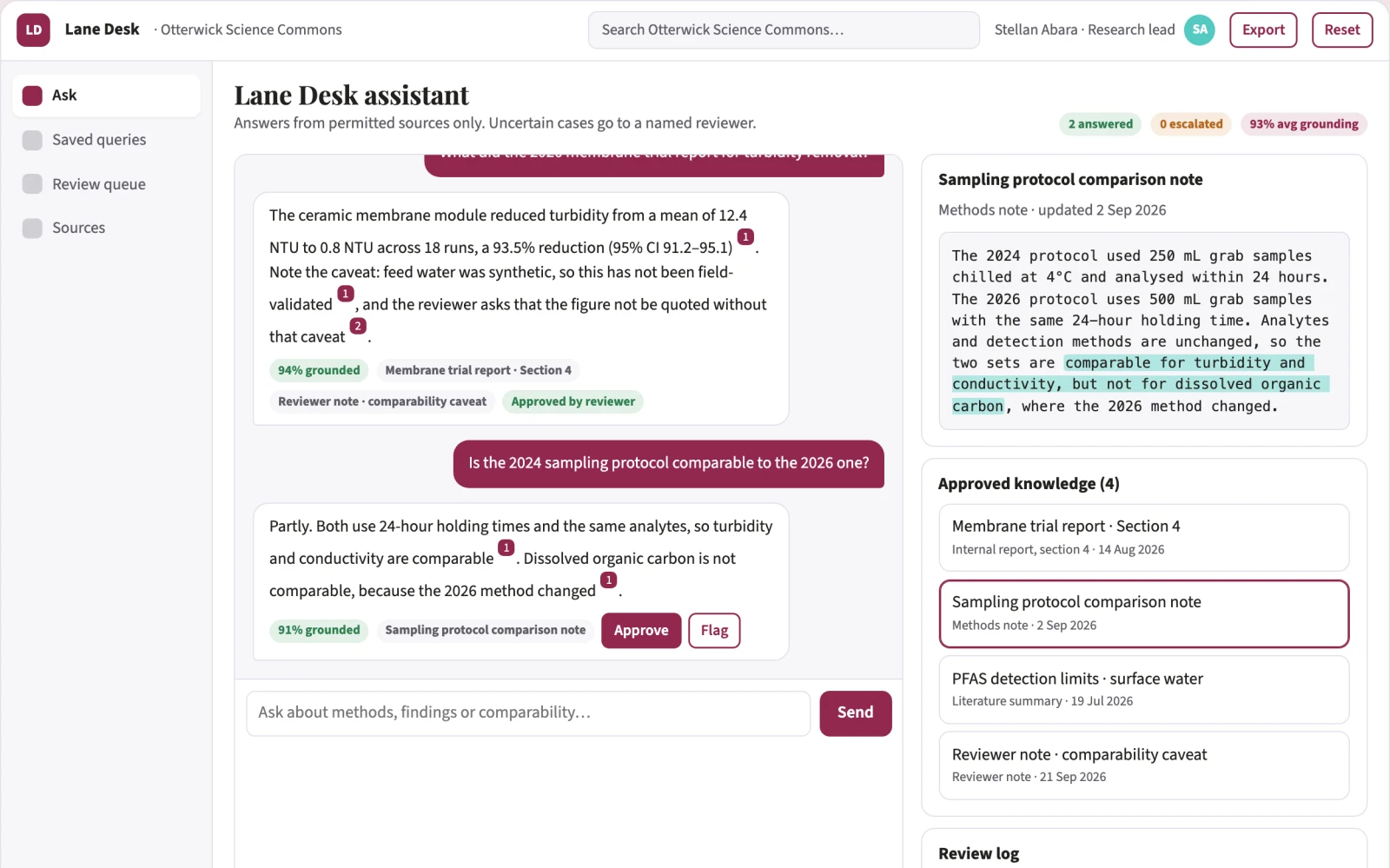Open citation 1 after the word 'validated'
This screenshot has width=1390, height=868.
[345, 294]
